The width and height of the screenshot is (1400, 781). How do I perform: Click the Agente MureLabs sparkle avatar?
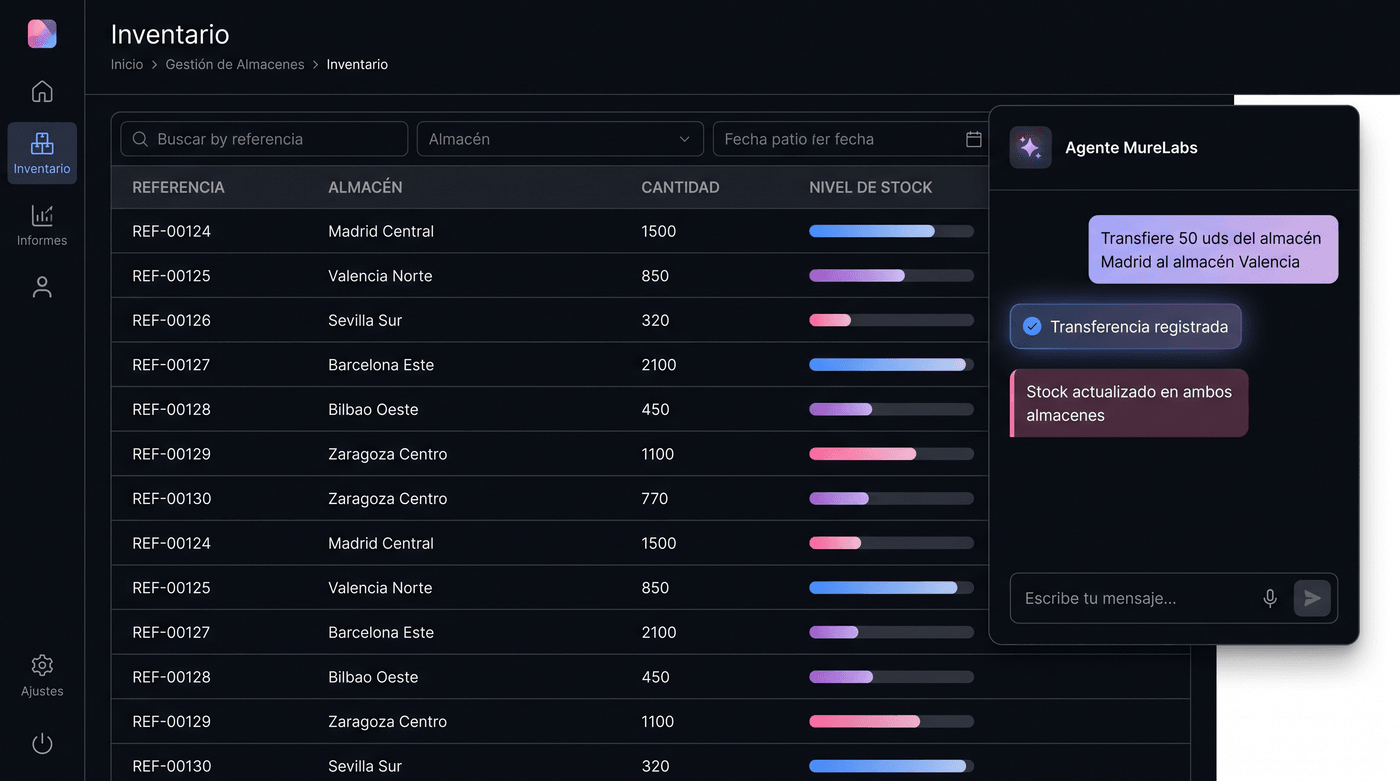click(1030, 148)
